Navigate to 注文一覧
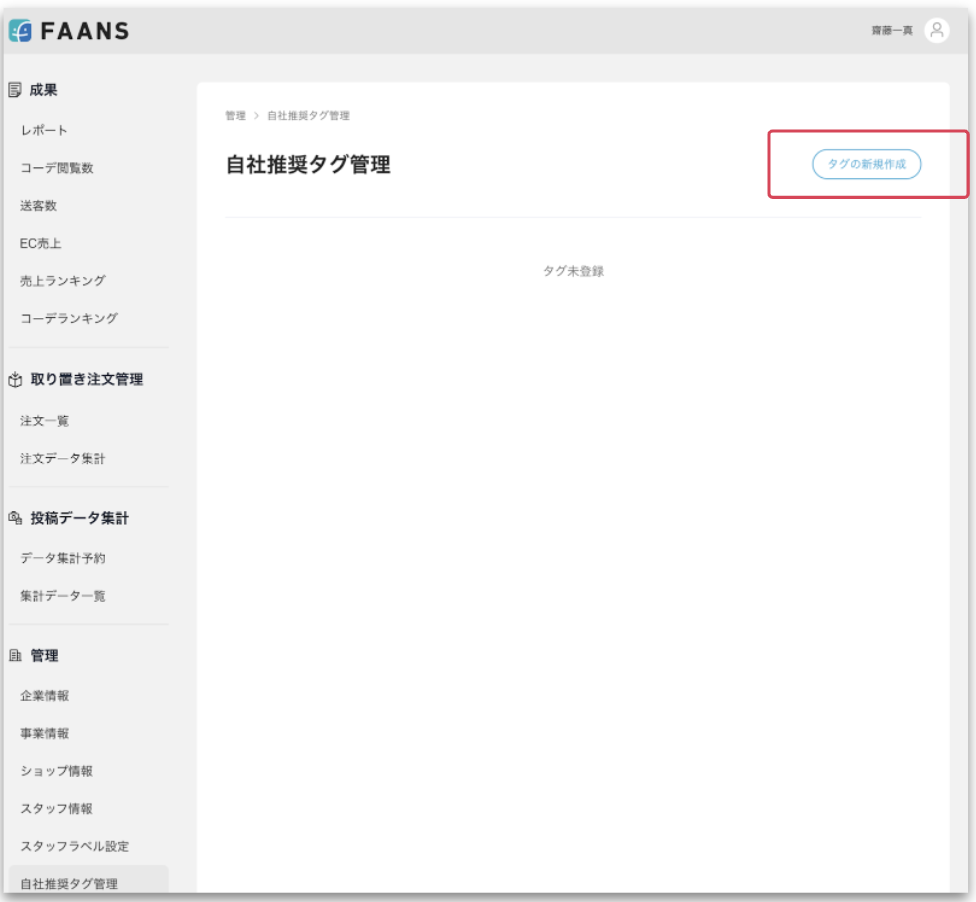This screenshot has height=902, width=976. [45, 421]
